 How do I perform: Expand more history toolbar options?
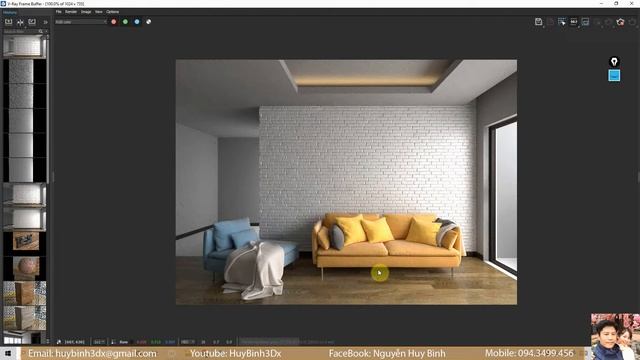point(45,22)
